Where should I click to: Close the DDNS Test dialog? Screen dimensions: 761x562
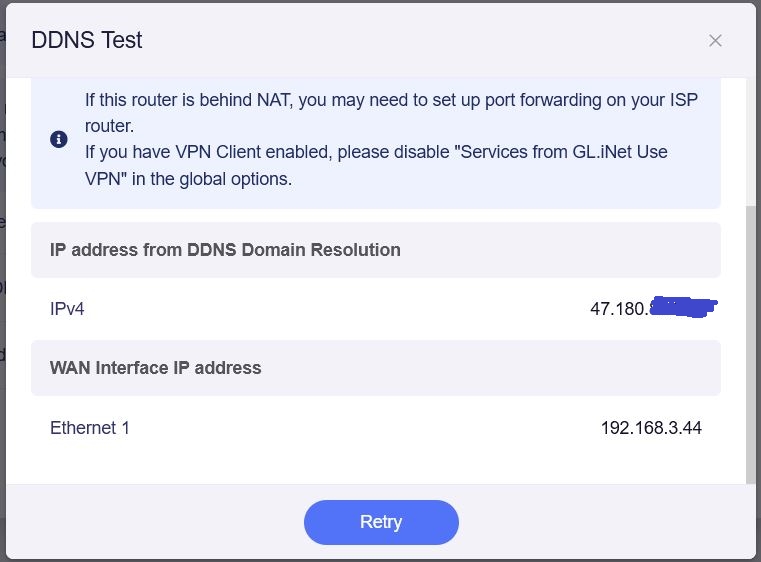[x=715, y=41]
